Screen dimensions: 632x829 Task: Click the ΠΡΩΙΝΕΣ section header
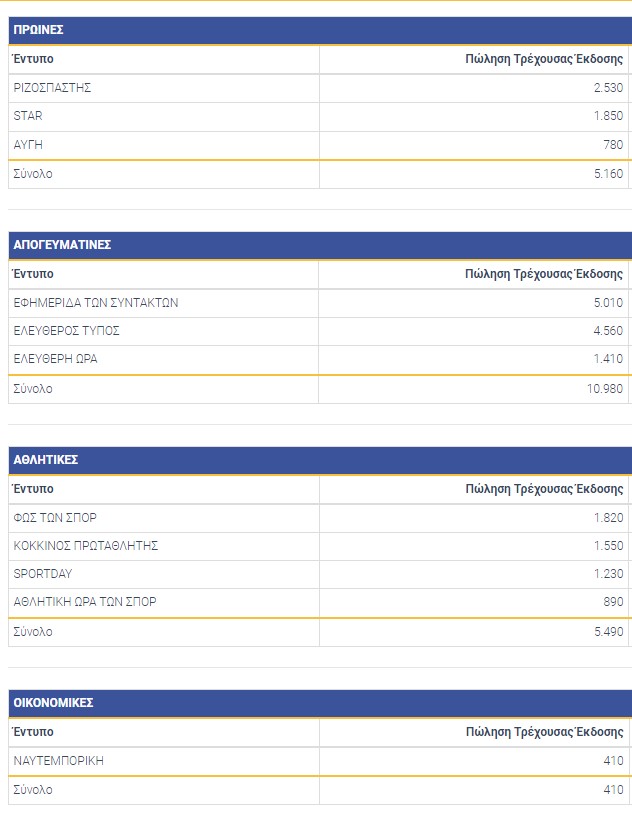click(x=320, y=30)
